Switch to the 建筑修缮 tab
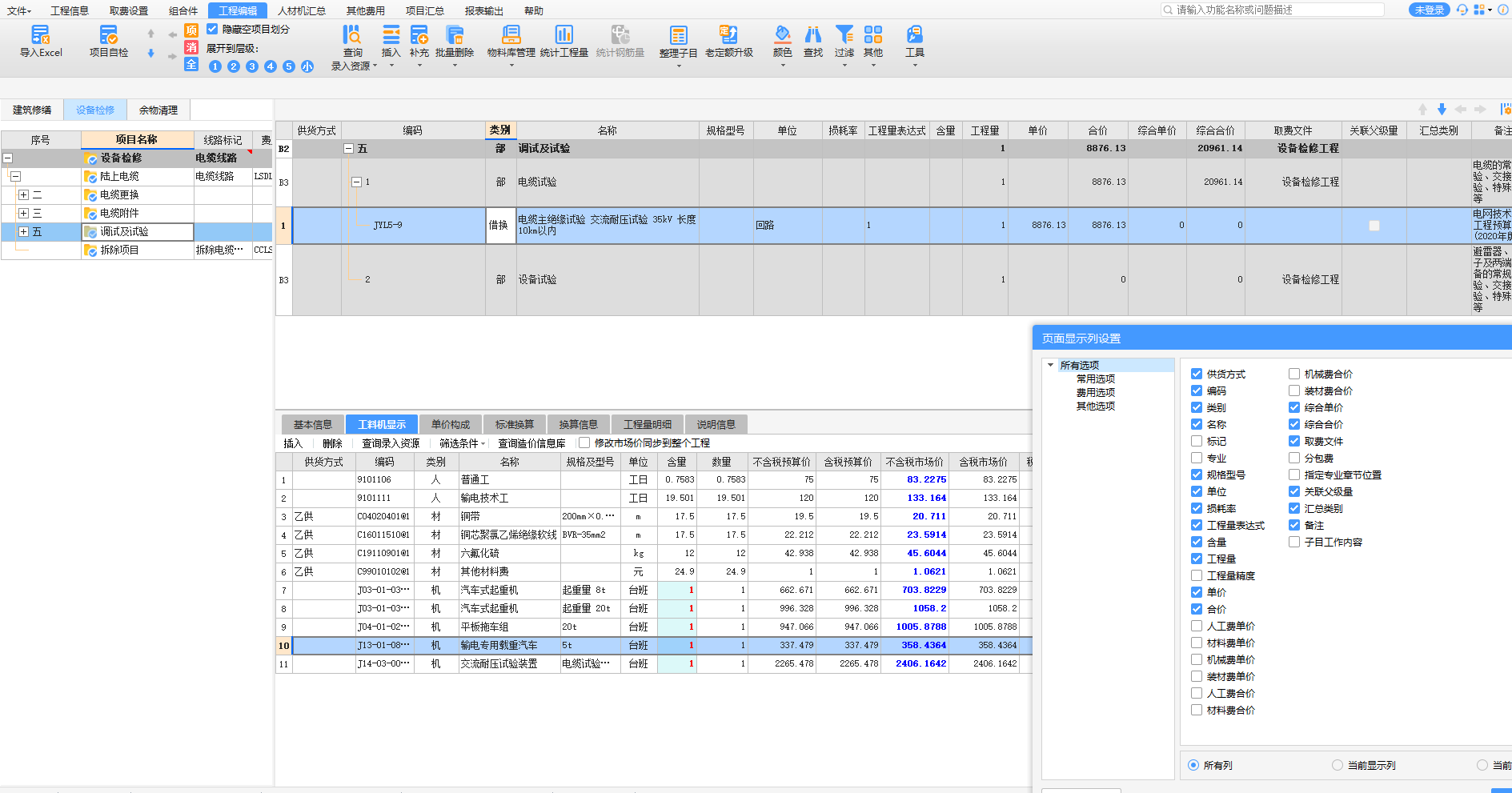The width and height of the screenshot is (1512, 793). (x=32, y=110)
